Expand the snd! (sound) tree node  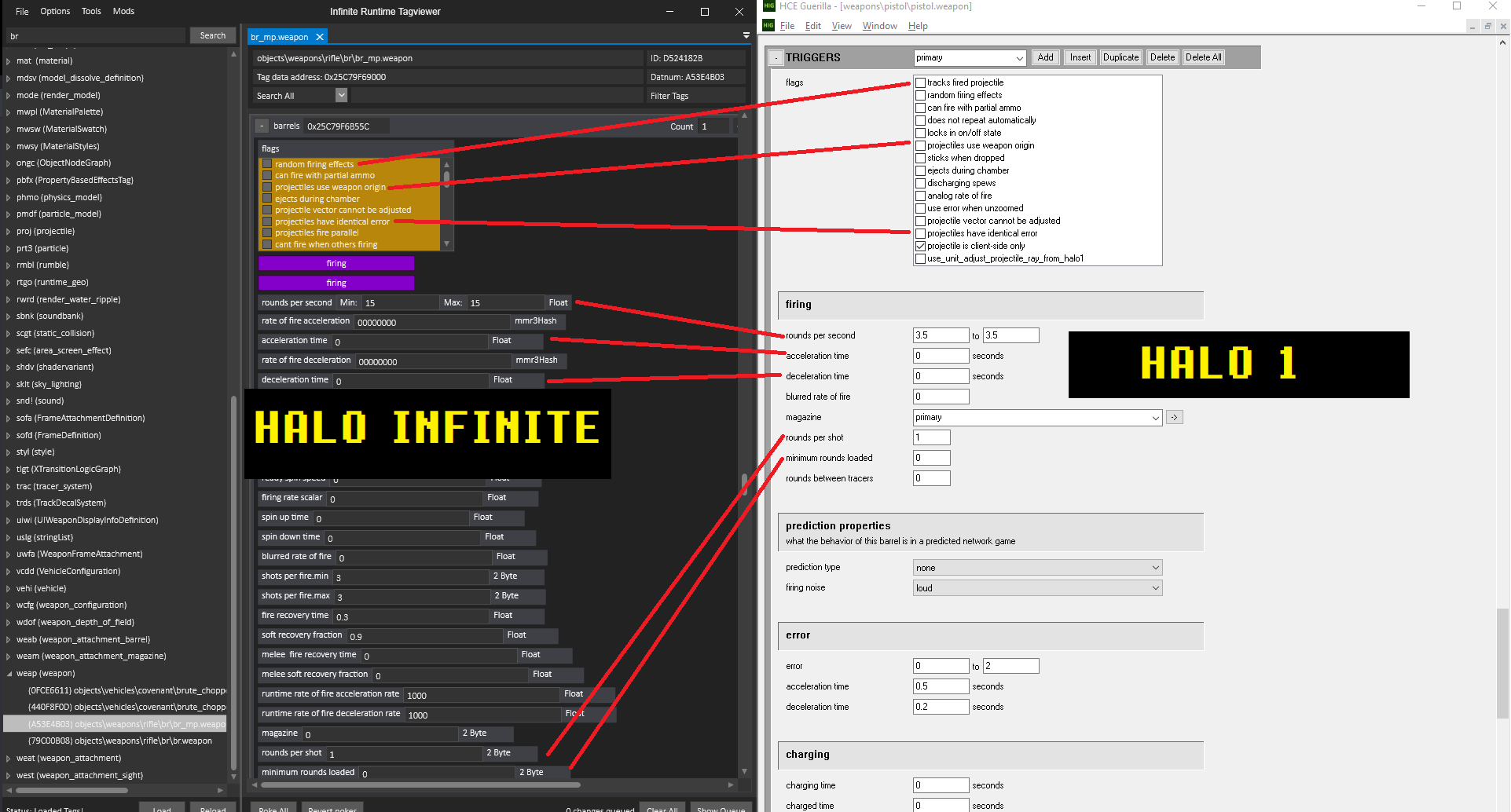point(9,401)
